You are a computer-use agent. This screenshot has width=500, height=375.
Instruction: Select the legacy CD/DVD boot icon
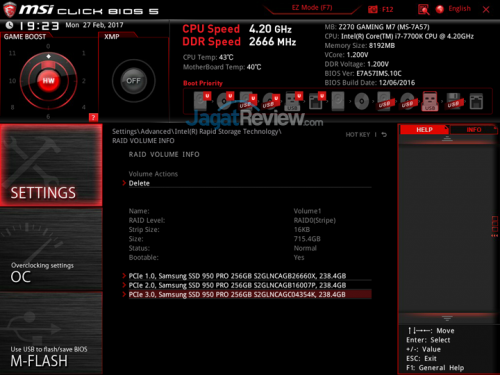coord(362,101)
